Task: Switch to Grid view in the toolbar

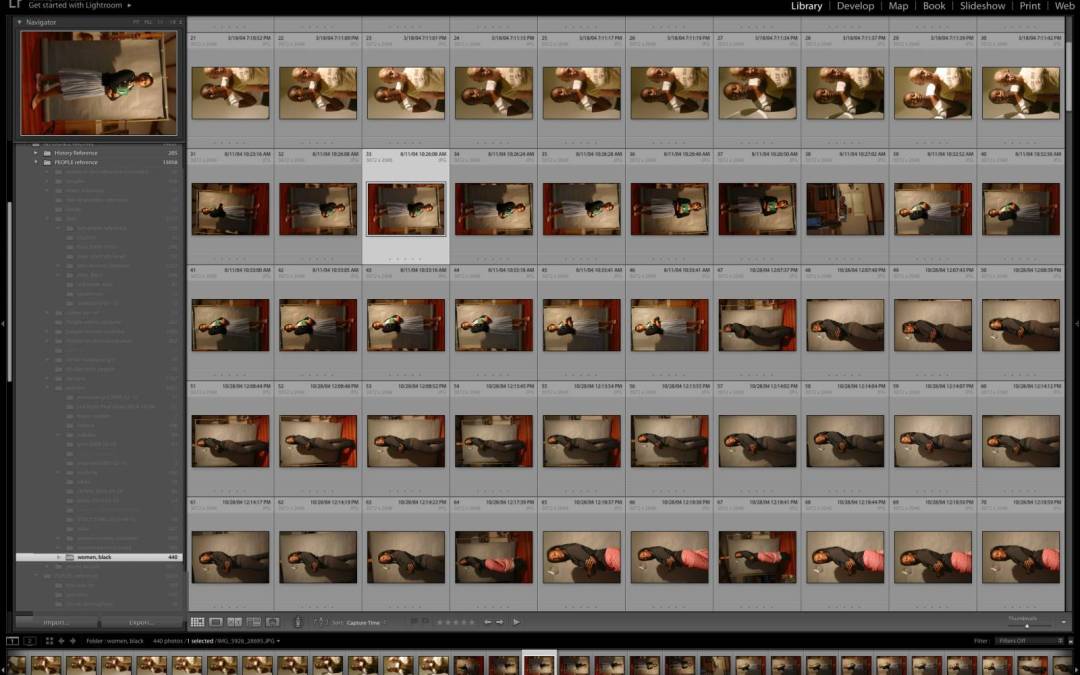Action: tap(198, 622)
